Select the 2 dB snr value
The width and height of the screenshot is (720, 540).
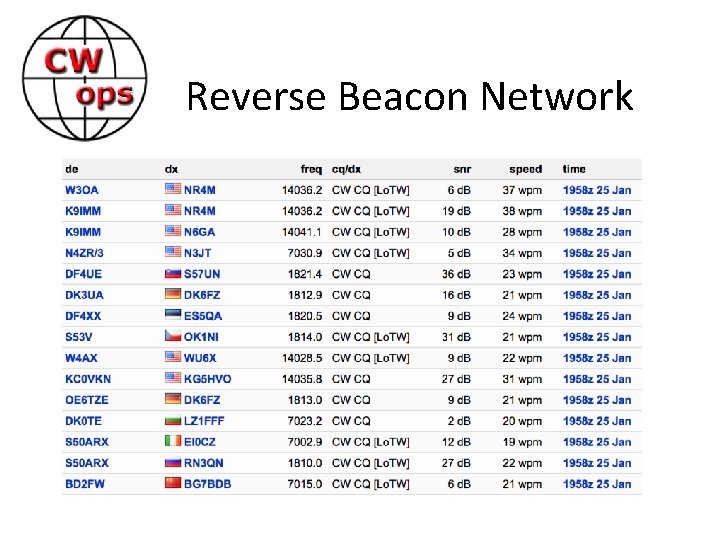(459, 421)
